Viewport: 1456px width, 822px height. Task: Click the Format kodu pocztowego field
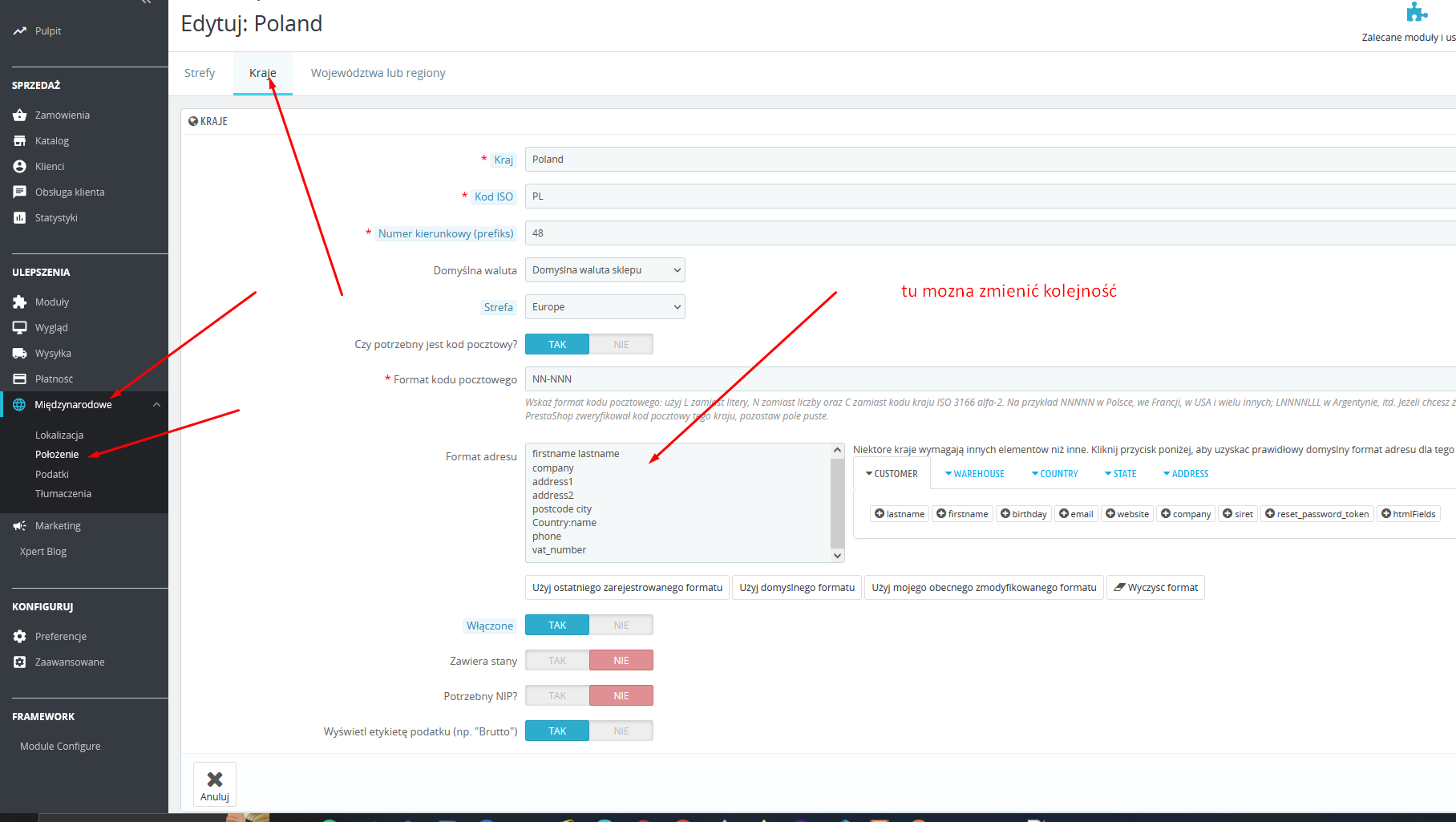coord(990,379)
